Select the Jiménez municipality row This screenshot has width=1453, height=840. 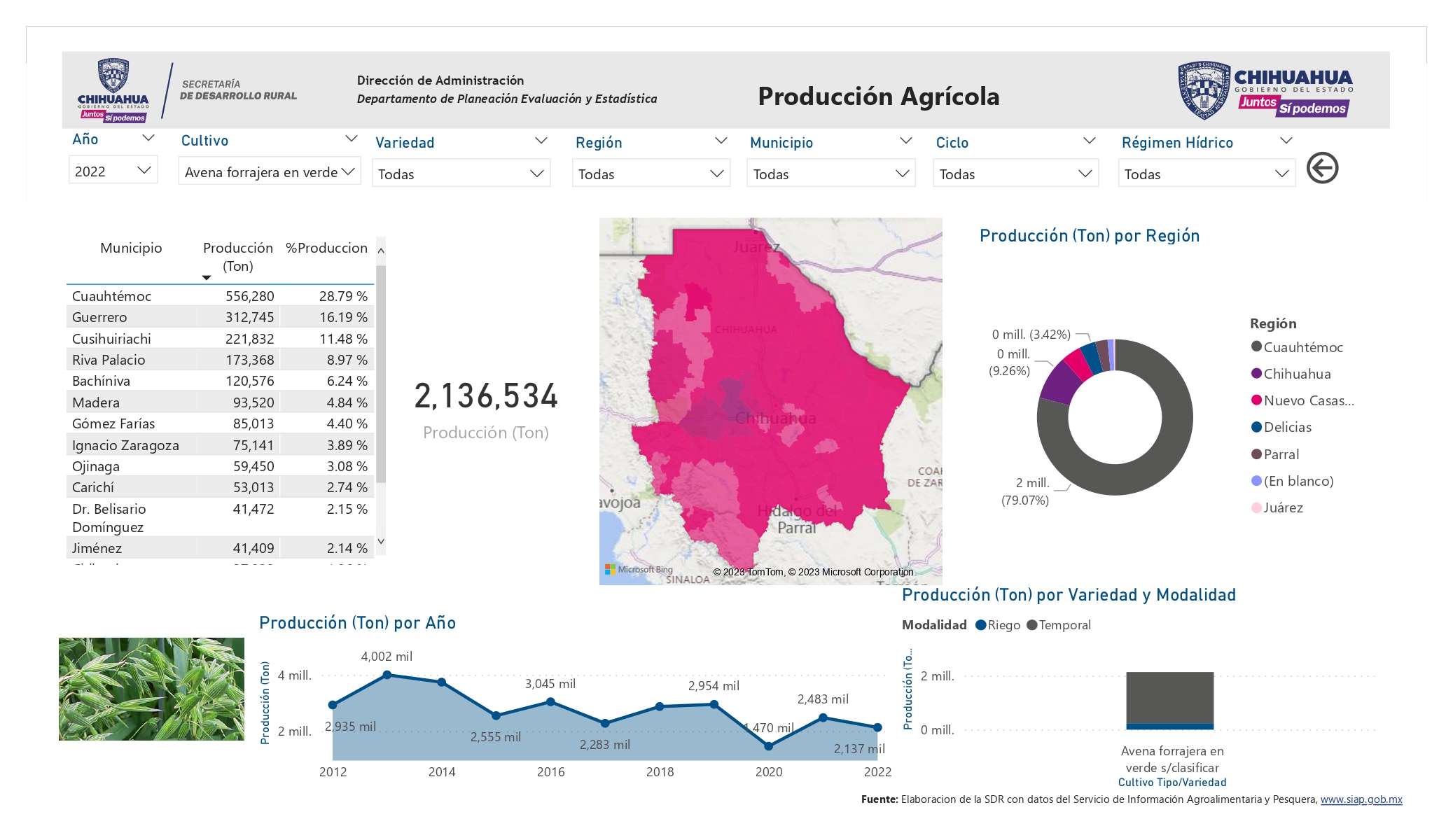point(220,548)
